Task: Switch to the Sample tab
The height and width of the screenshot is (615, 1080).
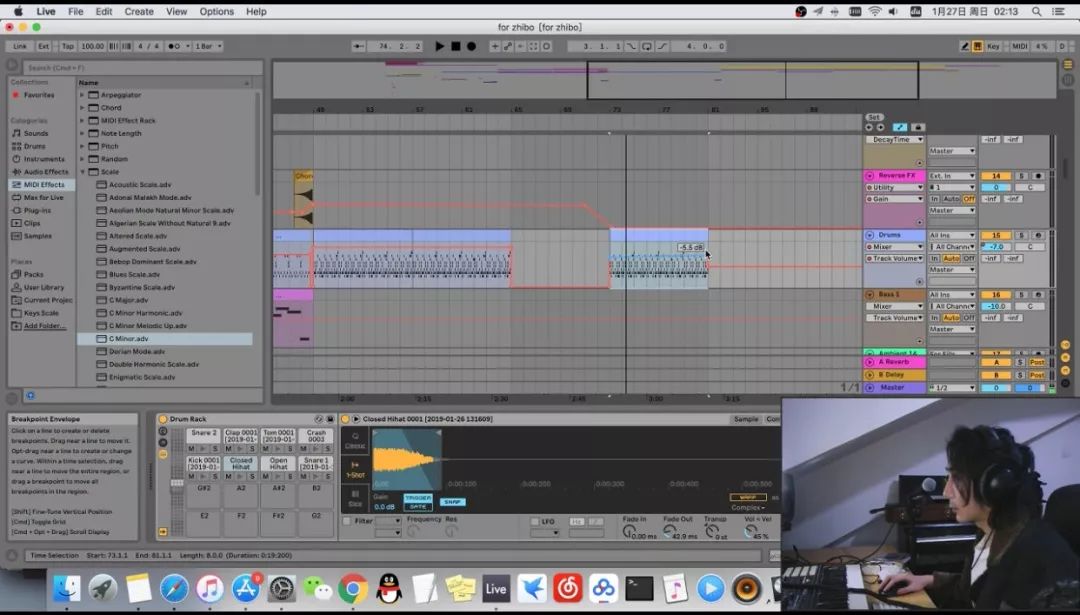Action: (x=746, y=419)
